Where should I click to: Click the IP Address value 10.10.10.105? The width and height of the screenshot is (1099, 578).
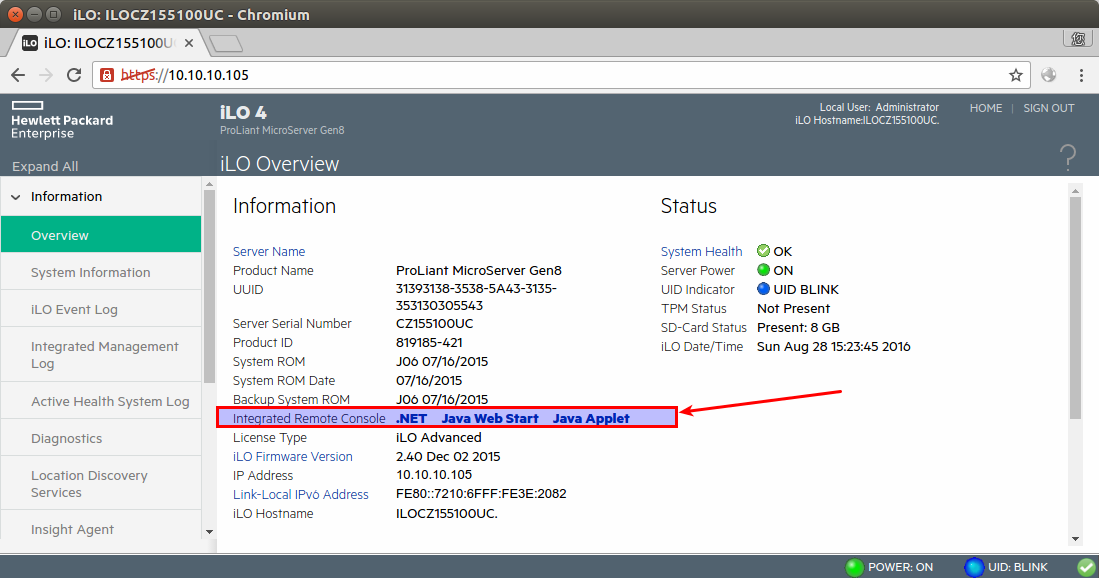tap(434, 475)
